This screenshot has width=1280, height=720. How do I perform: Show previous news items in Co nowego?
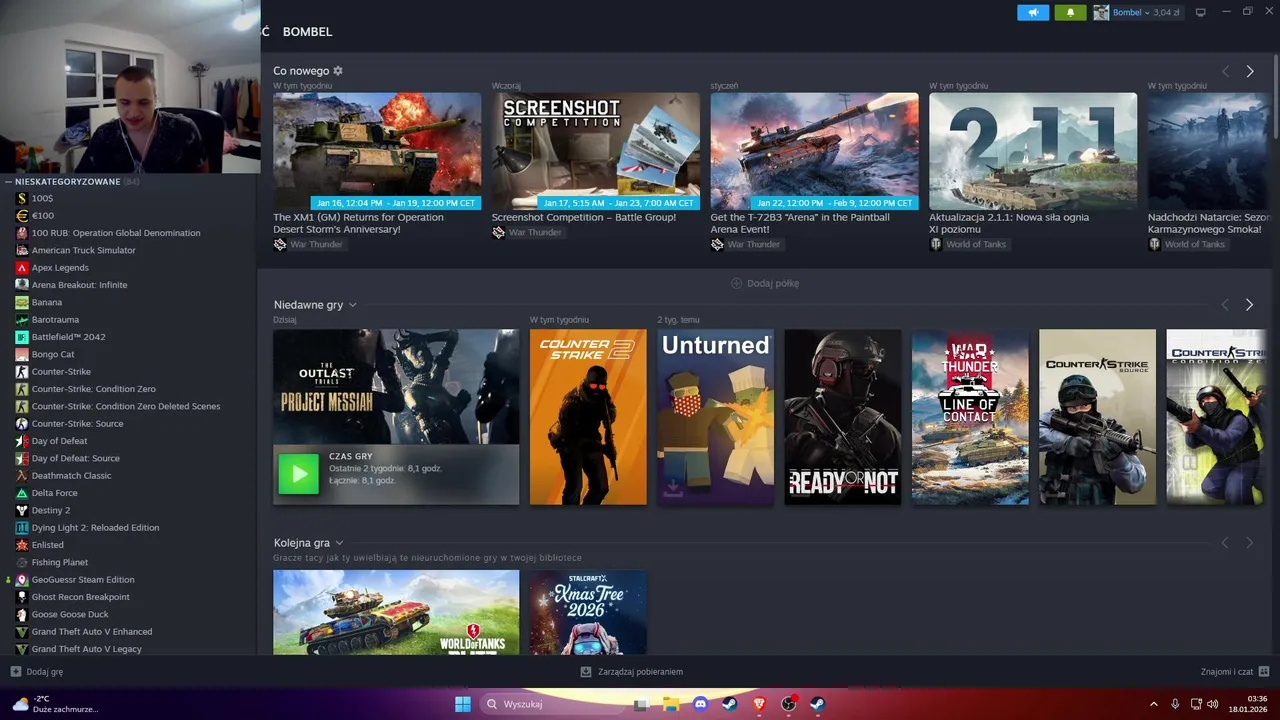click(x=1225, y=71)
